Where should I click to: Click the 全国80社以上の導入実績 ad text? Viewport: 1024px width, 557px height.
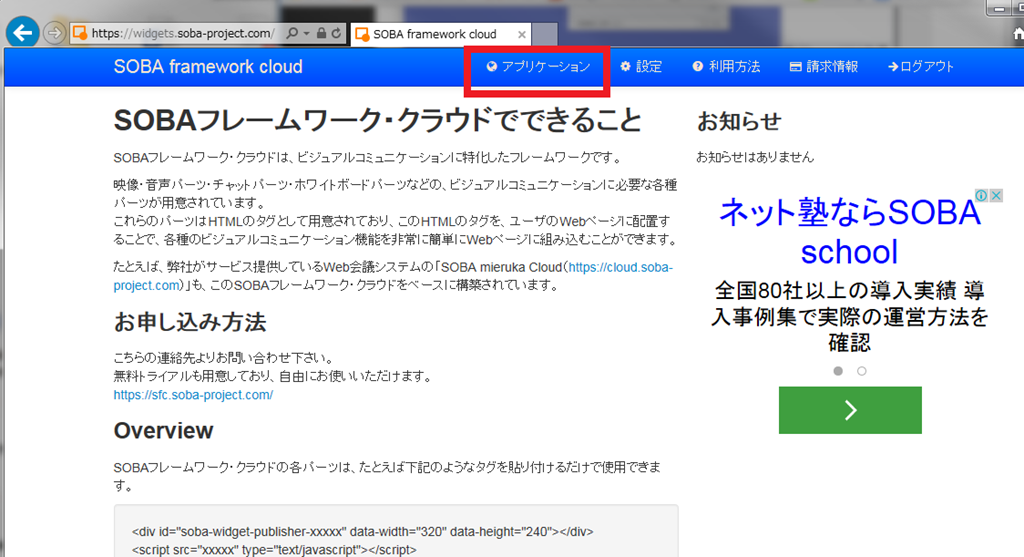tap(849, 316)
